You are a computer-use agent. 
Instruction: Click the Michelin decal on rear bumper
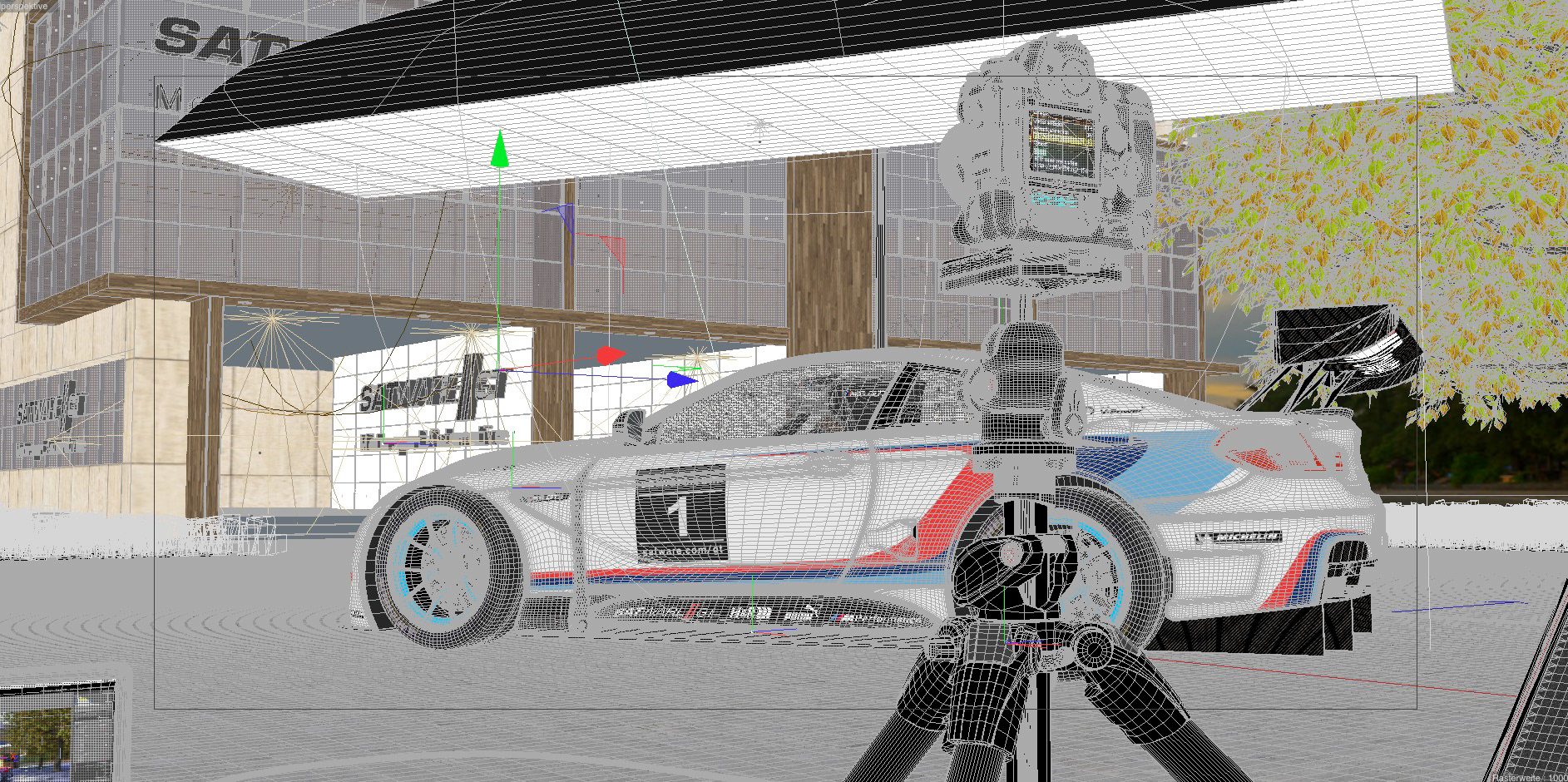[1237, 537]
